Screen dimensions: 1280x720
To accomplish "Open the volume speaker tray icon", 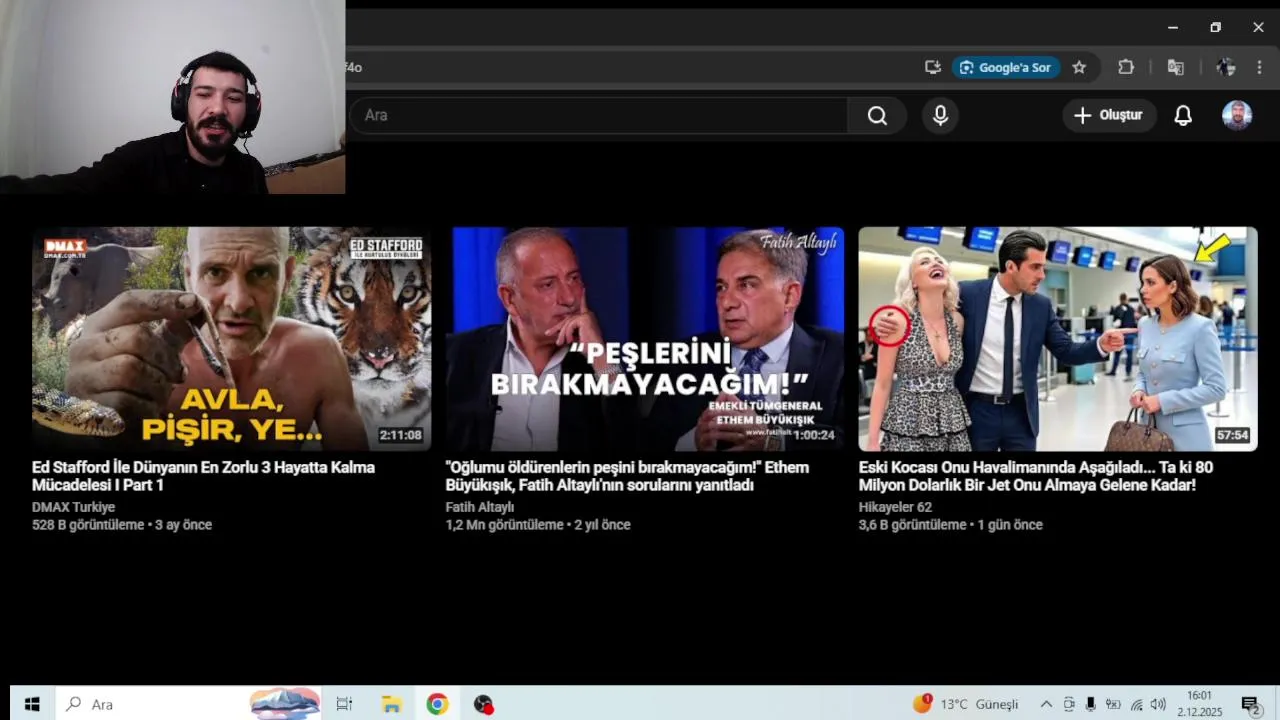I will (1158, 704).
